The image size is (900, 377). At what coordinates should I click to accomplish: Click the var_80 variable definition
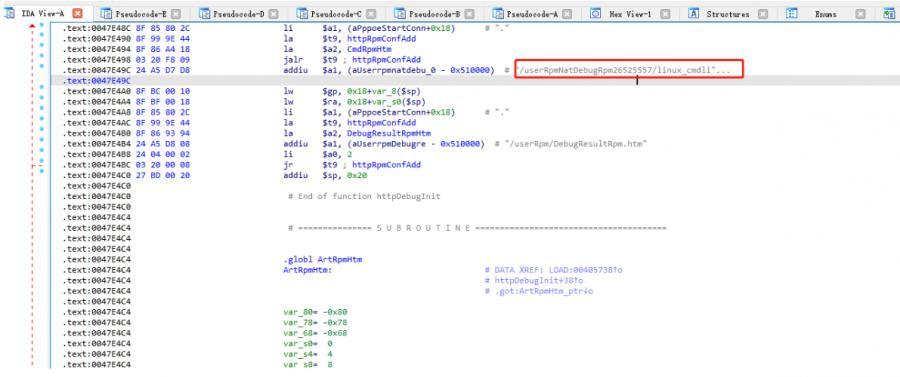click(x=315, y=312)
